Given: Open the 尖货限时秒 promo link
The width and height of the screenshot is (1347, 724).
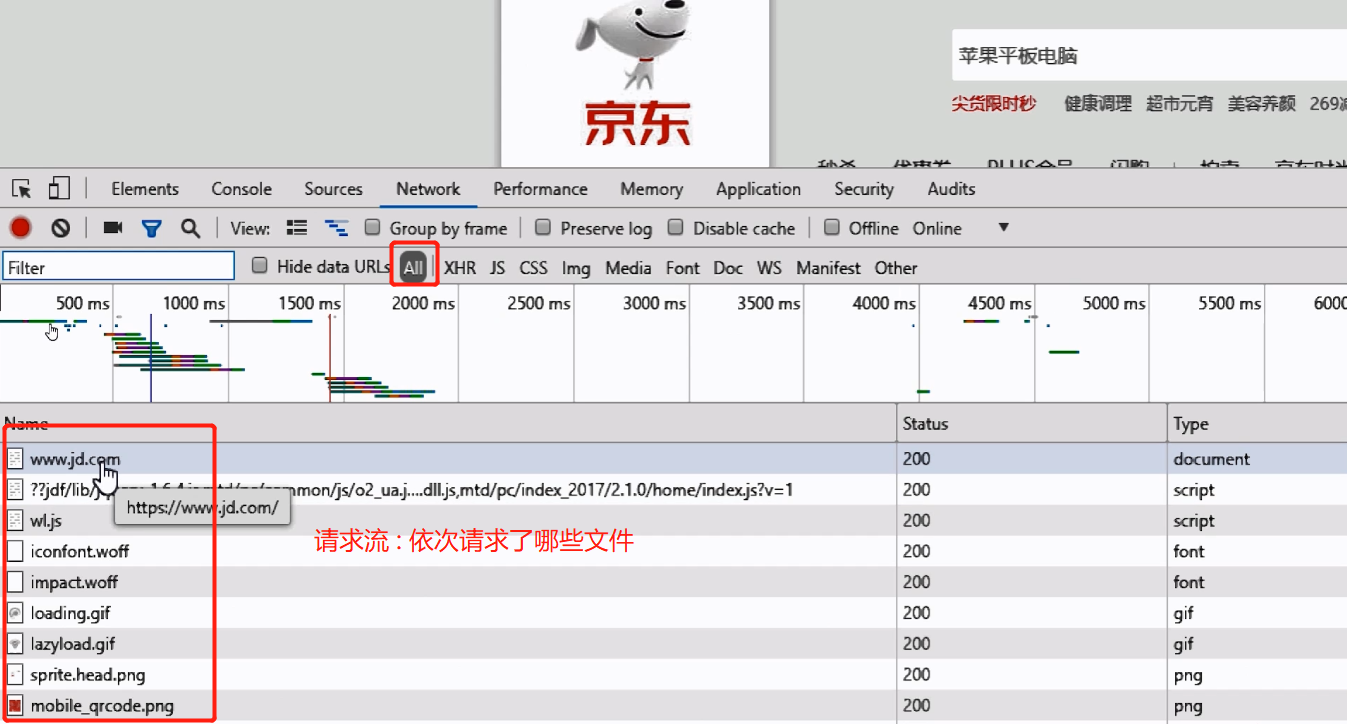Looking at the screenshot, I should coord(993,103).
